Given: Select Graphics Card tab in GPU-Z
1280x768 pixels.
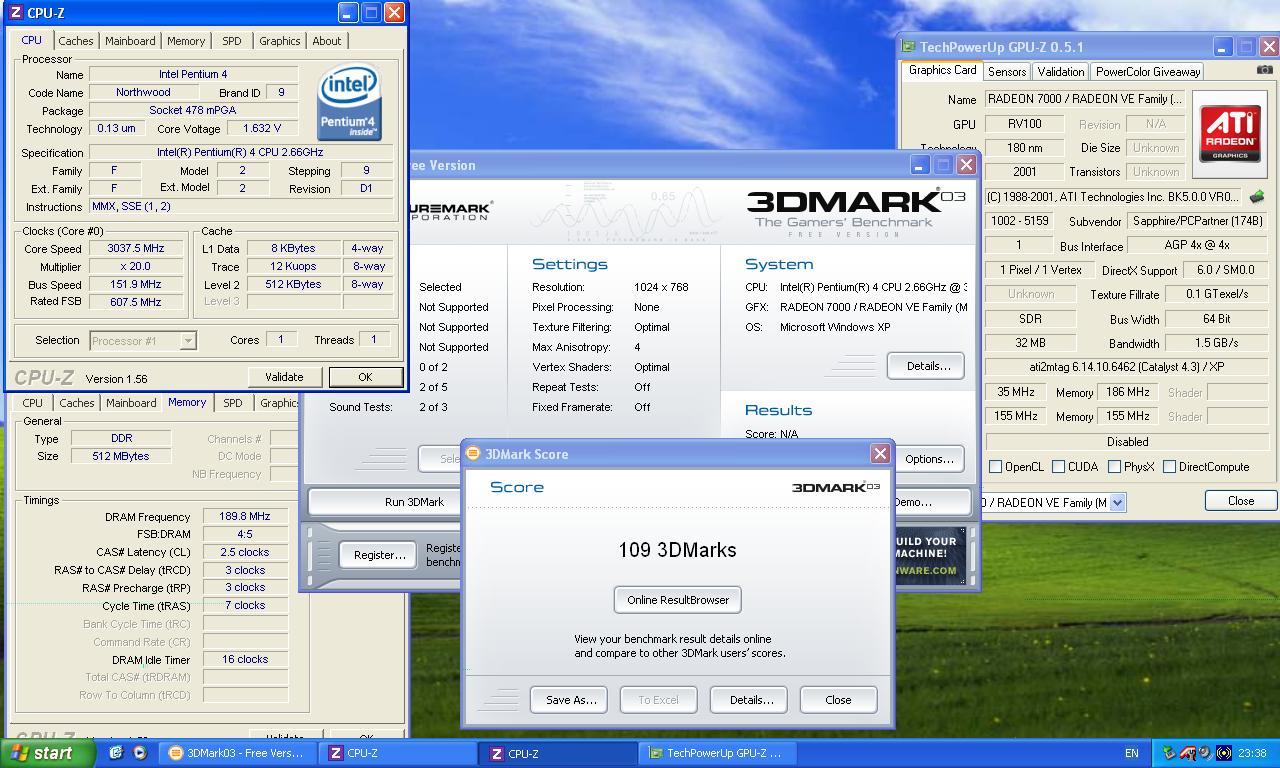Looking at the screenshot, I should (942, 70).
